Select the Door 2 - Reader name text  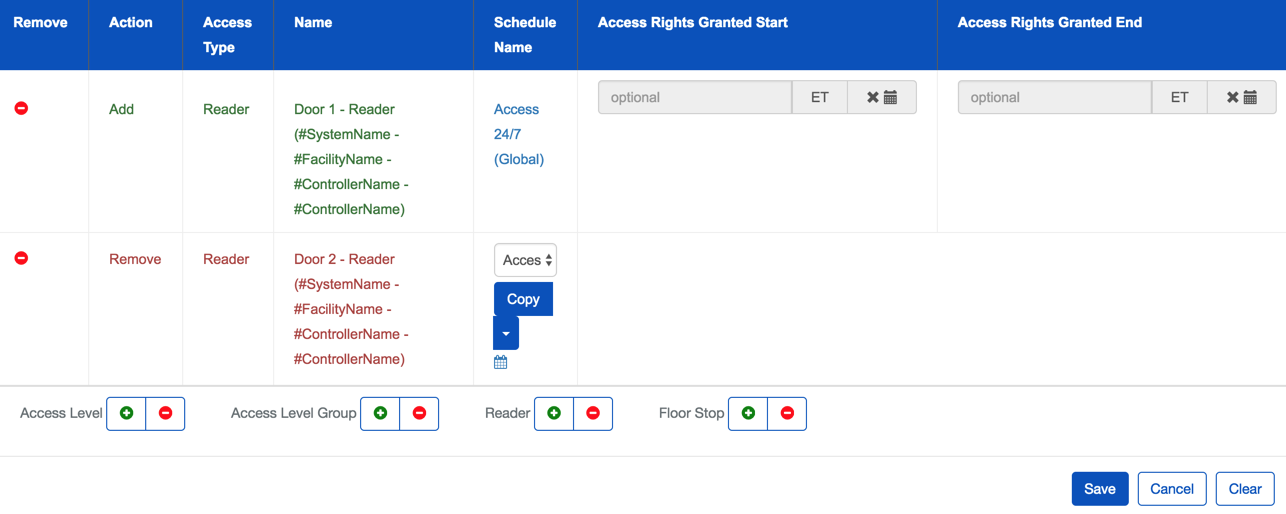tap(351, 309)
